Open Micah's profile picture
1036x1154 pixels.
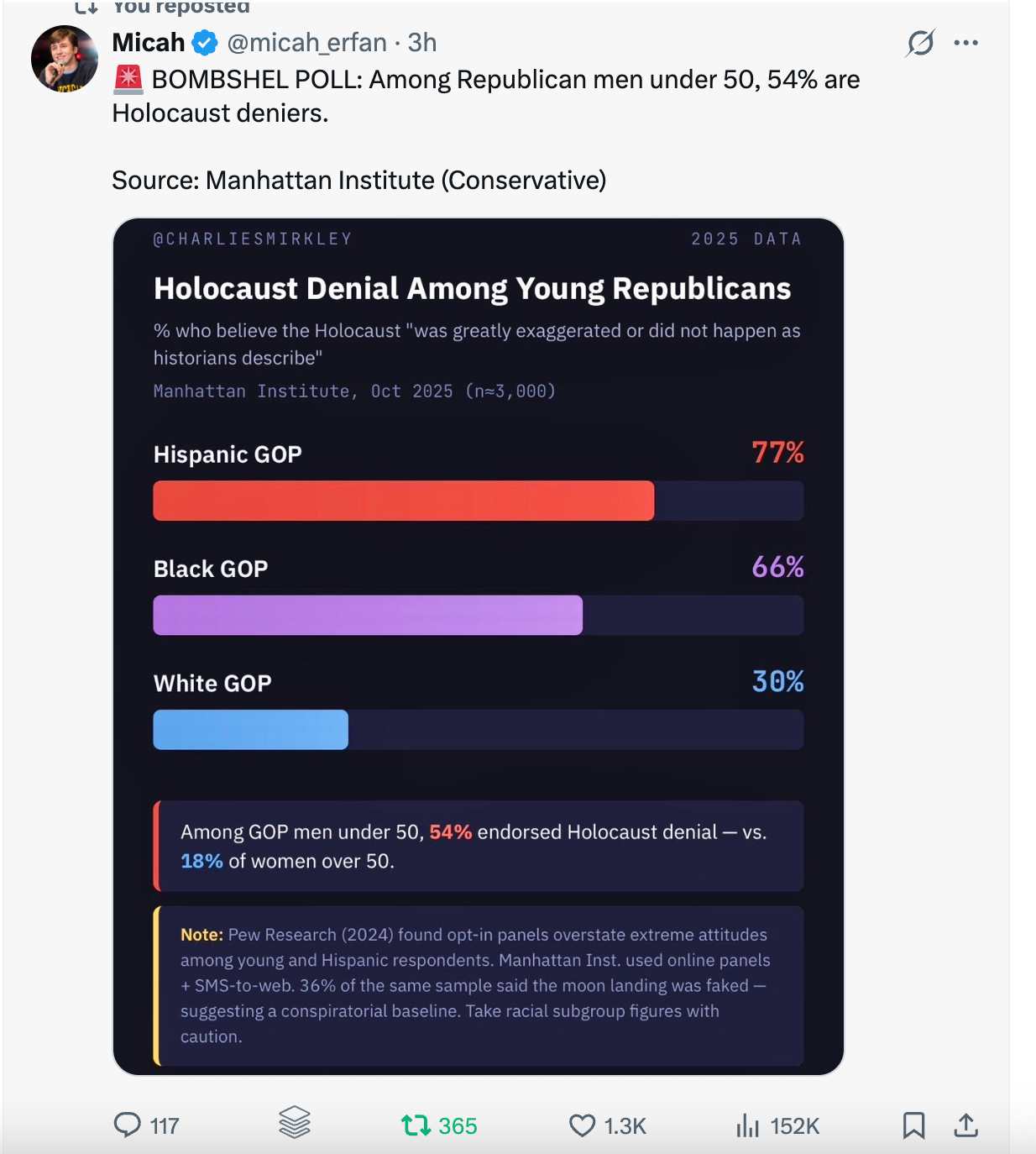[64, 59]
